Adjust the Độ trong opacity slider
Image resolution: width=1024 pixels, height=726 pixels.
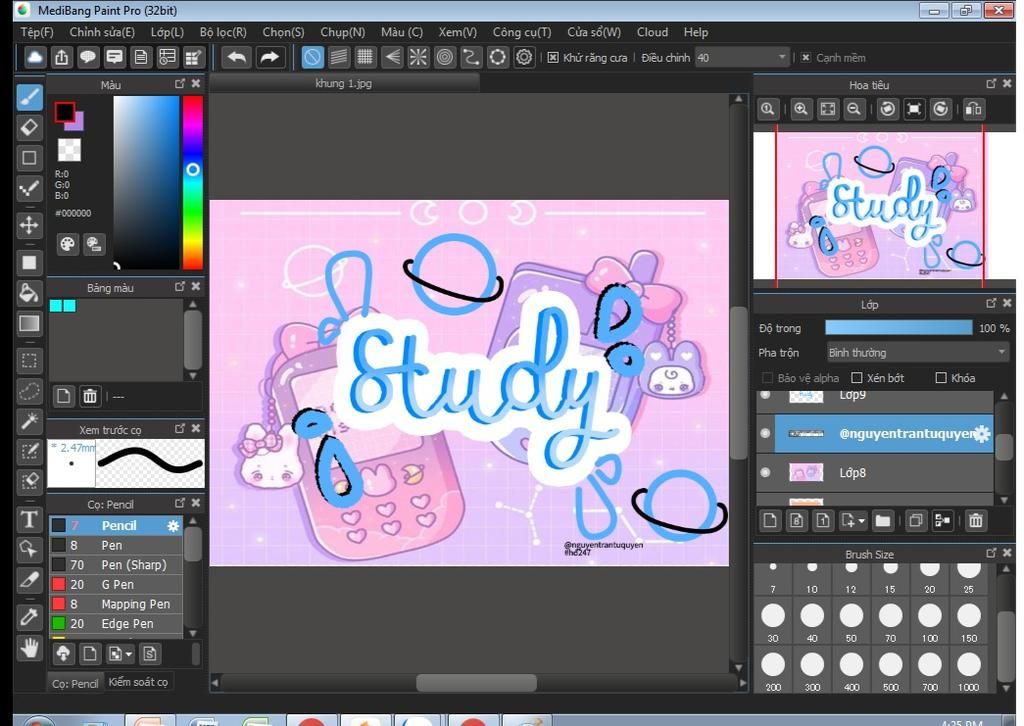tap(899, 328)
